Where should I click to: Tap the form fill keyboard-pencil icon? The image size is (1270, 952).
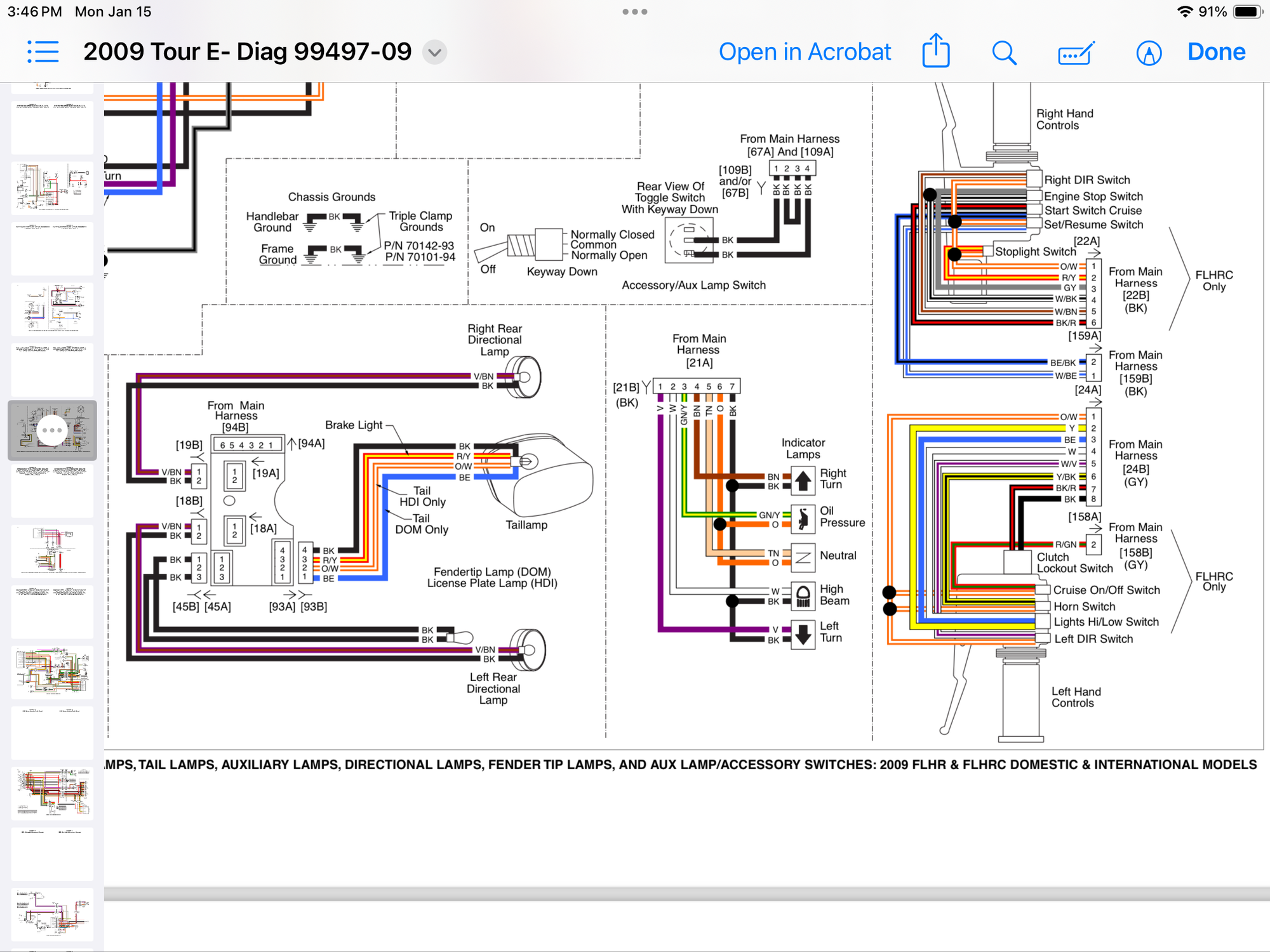click(x=1076, y=53)
